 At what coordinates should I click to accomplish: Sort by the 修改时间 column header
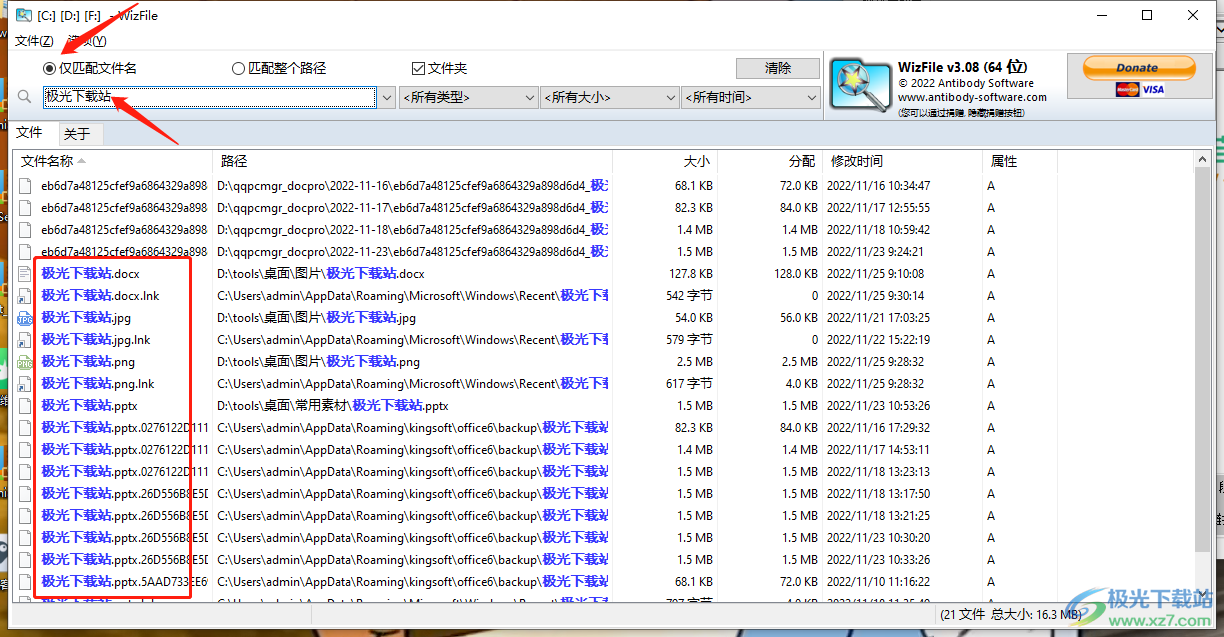pyautogui.click(x=903, y=161)
